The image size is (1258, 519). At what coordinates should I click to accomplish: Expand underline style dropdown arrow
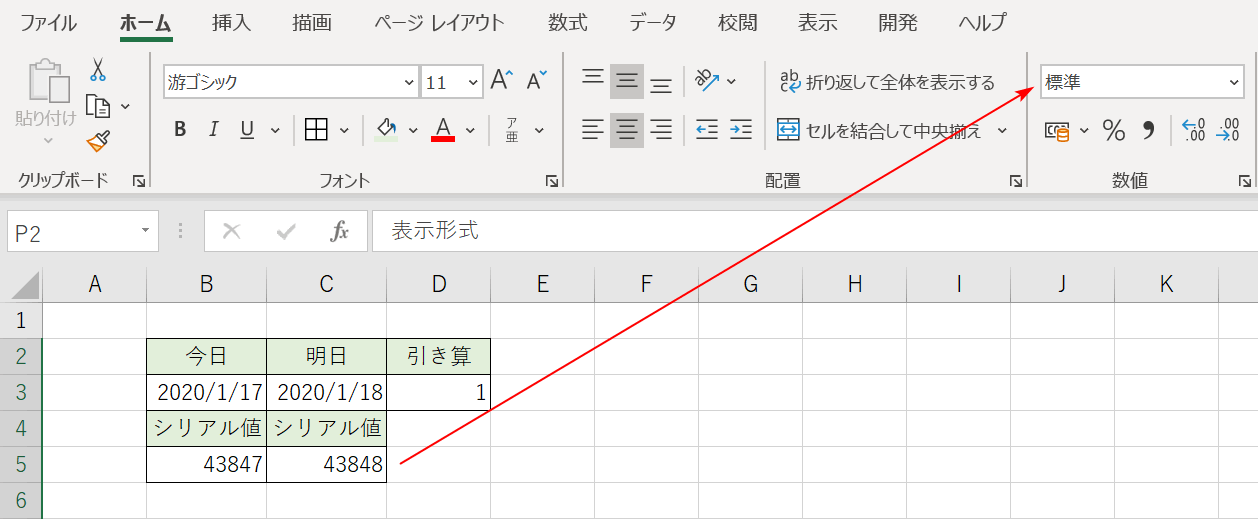tap(274, 130)
